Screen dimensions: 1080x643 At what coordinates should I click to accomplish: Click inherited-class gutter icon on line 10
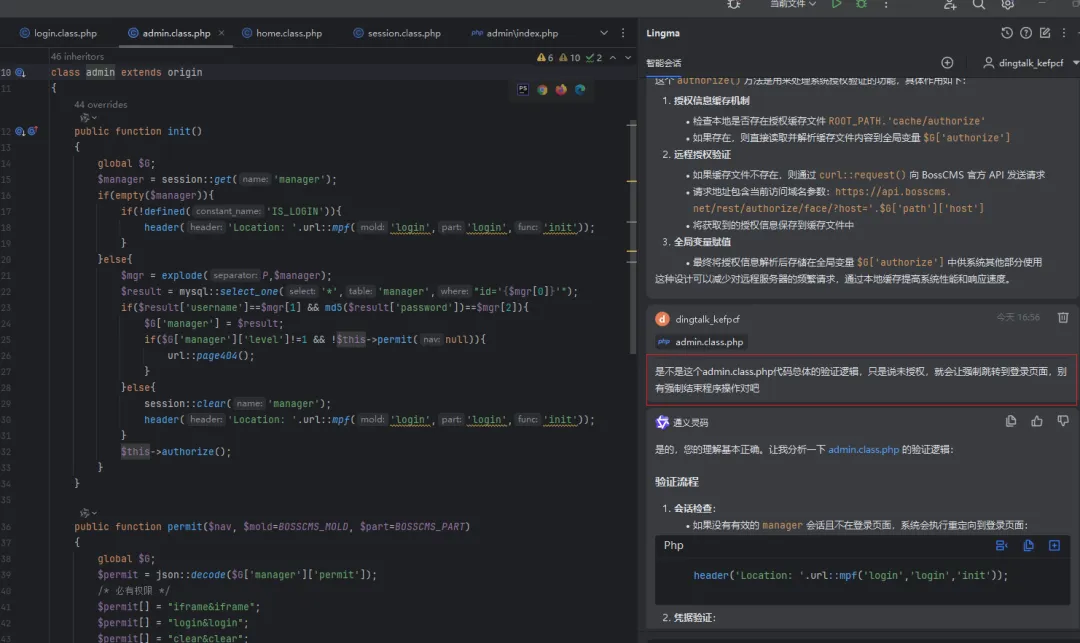pyautogui.click(x=20, y=72)
